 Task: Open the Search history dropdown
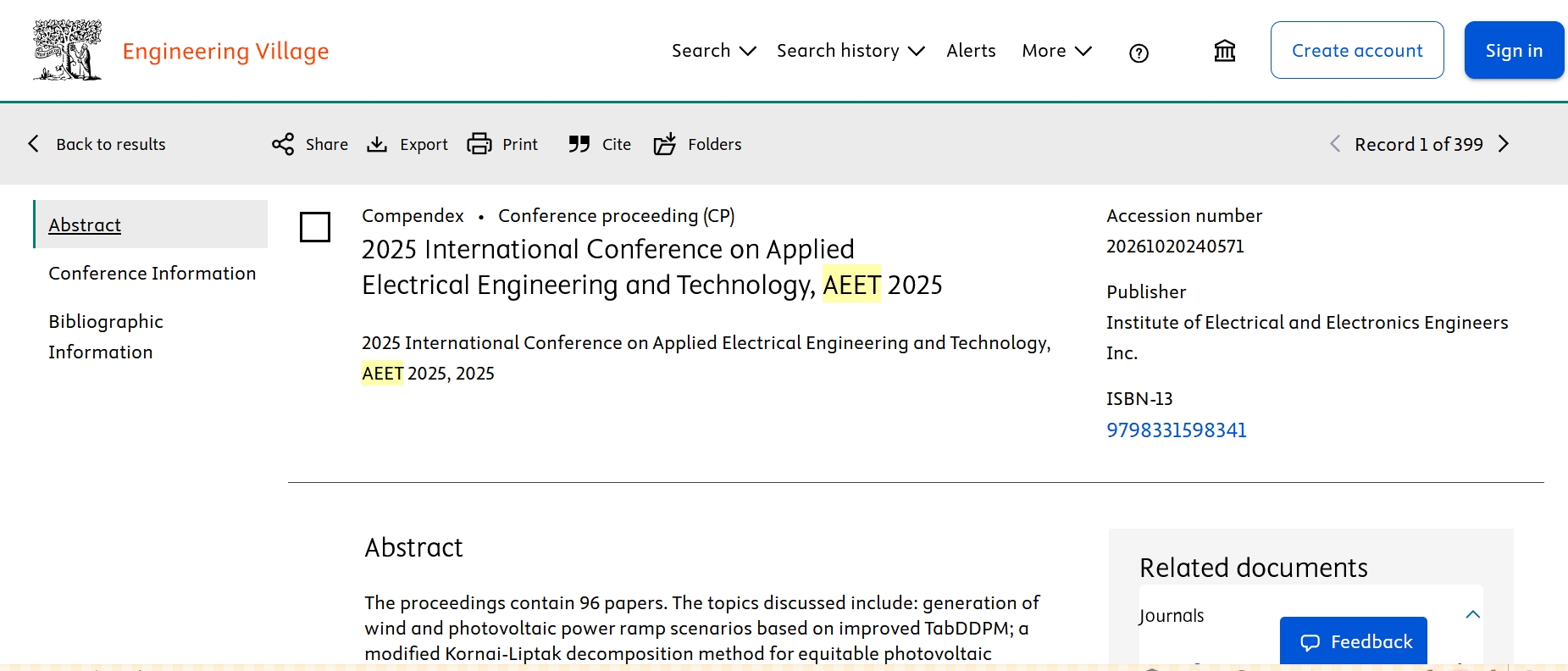click(850, 51)
